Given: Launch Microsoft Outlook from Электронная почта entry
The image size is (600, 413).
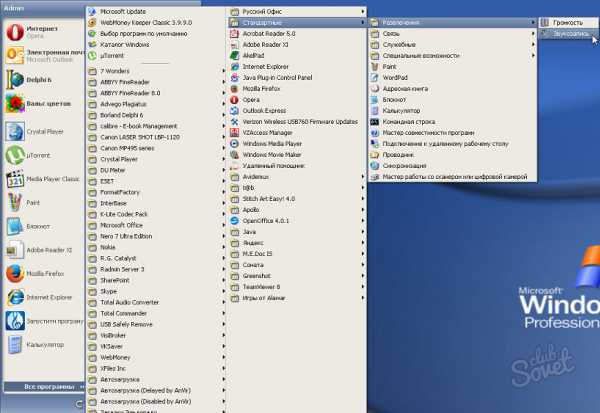Looking at the screenshot, I should (x=42, y=56).
